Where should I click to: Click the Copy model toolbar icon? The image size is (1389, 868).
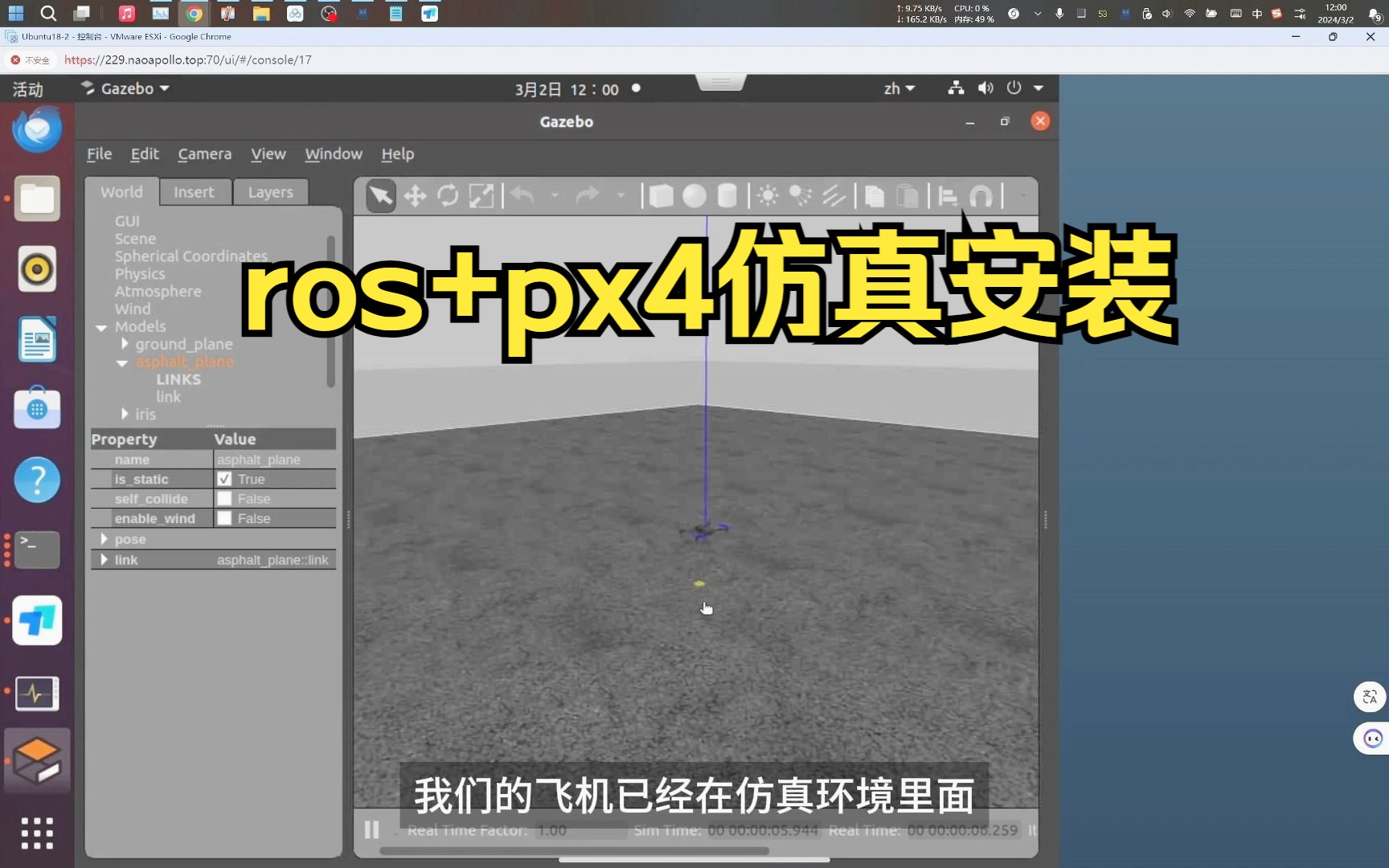click(873, 195)
